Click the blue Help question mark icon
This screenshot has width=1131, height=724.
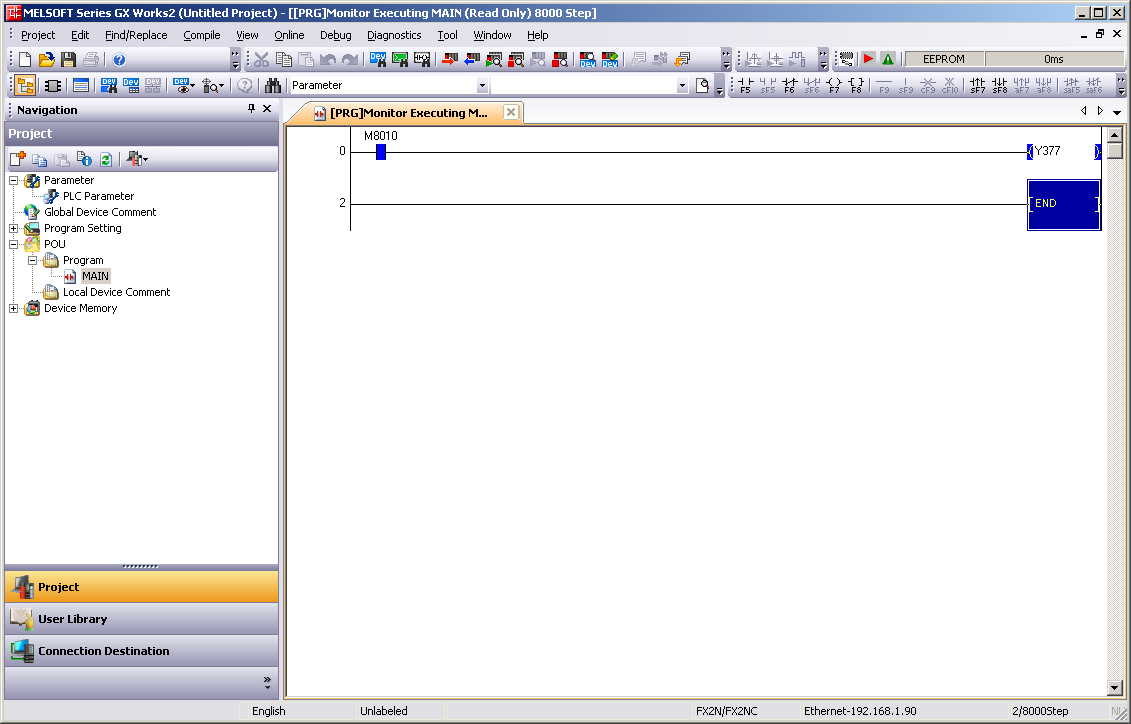pos(119,60)
